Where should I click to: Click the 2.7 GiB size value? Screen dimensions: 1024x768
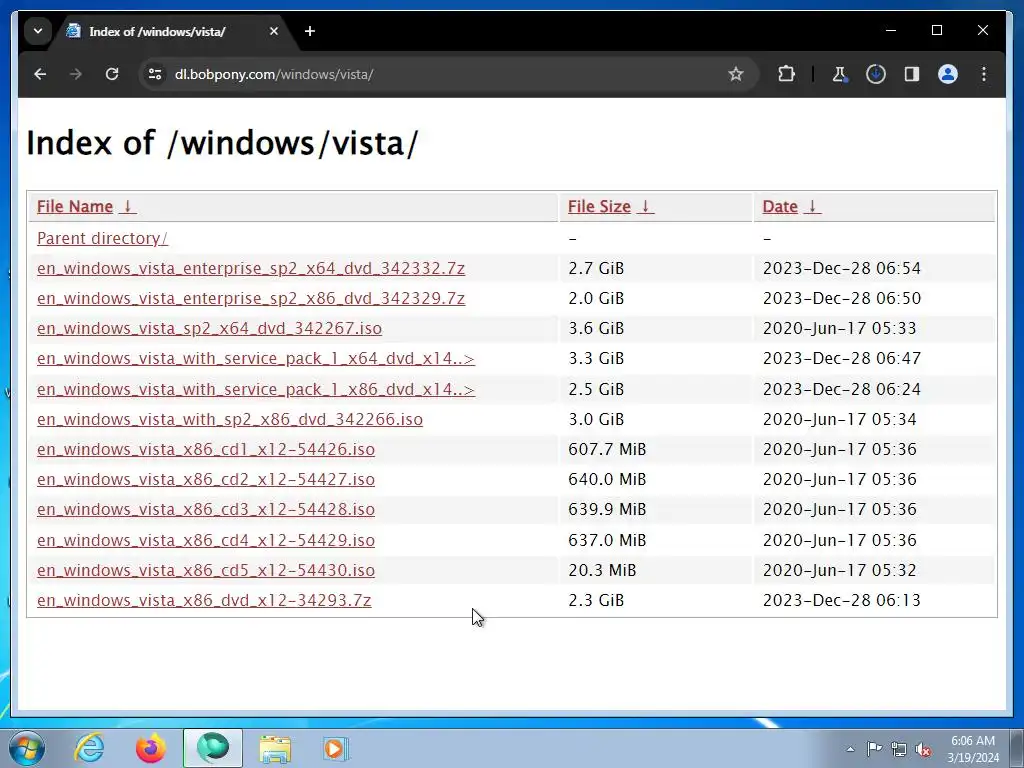[596, 268]
